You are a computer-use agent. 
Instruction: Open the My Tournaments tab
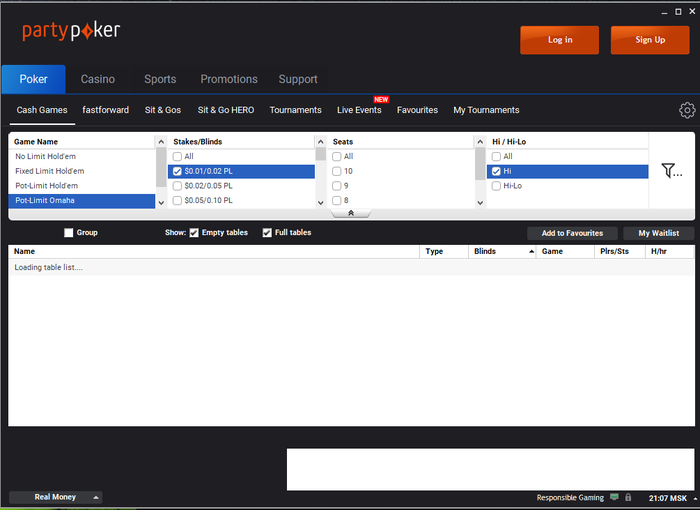coord(486,110)
